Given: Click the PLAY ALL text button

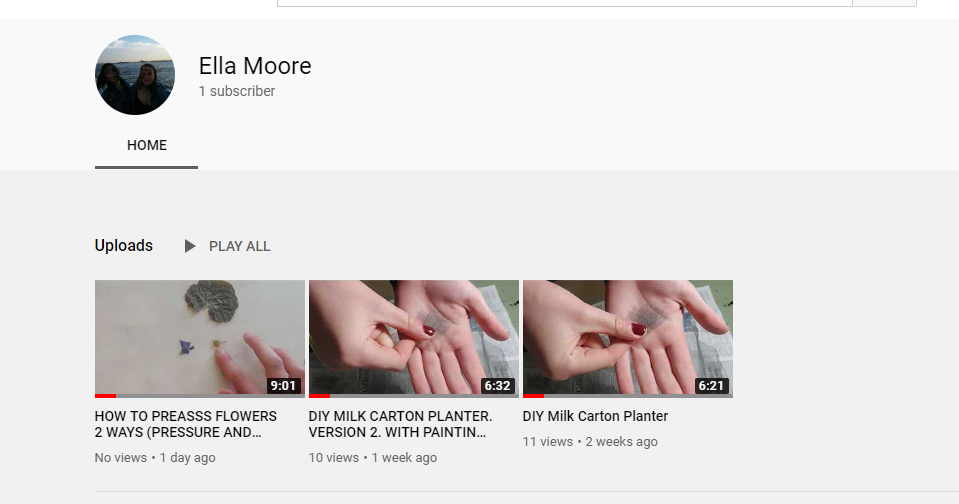Looking at the screenshot, I should pyautogui.click(x=240, y=246).
